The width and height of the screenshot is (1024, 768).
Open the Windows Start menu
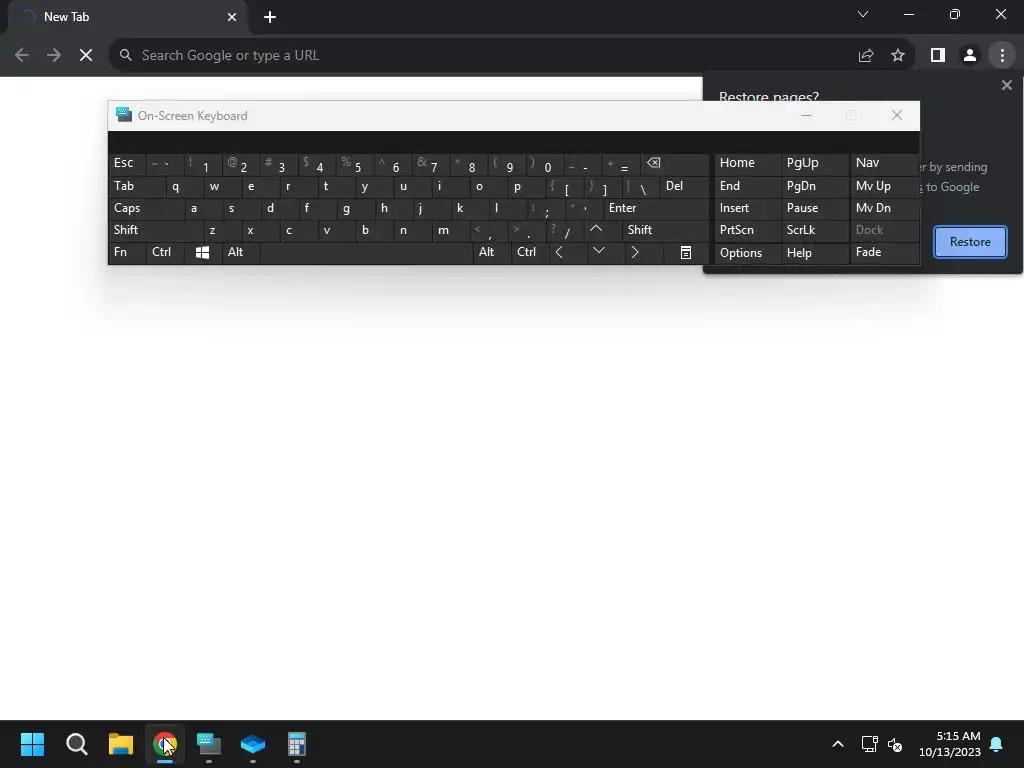coord(32,744)
